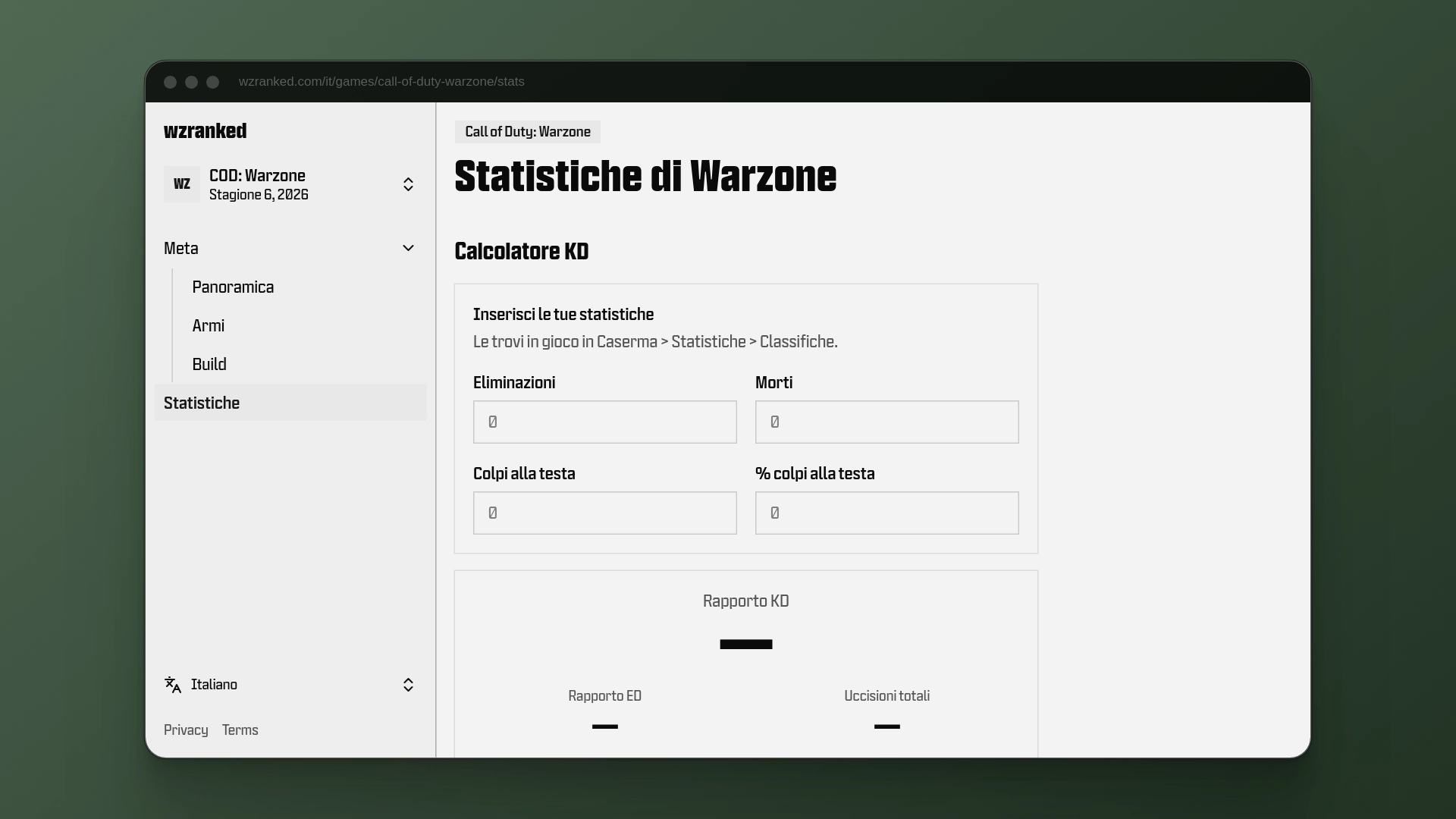
Task: Collapse the Meta section chevron
Action: [408, 248]
